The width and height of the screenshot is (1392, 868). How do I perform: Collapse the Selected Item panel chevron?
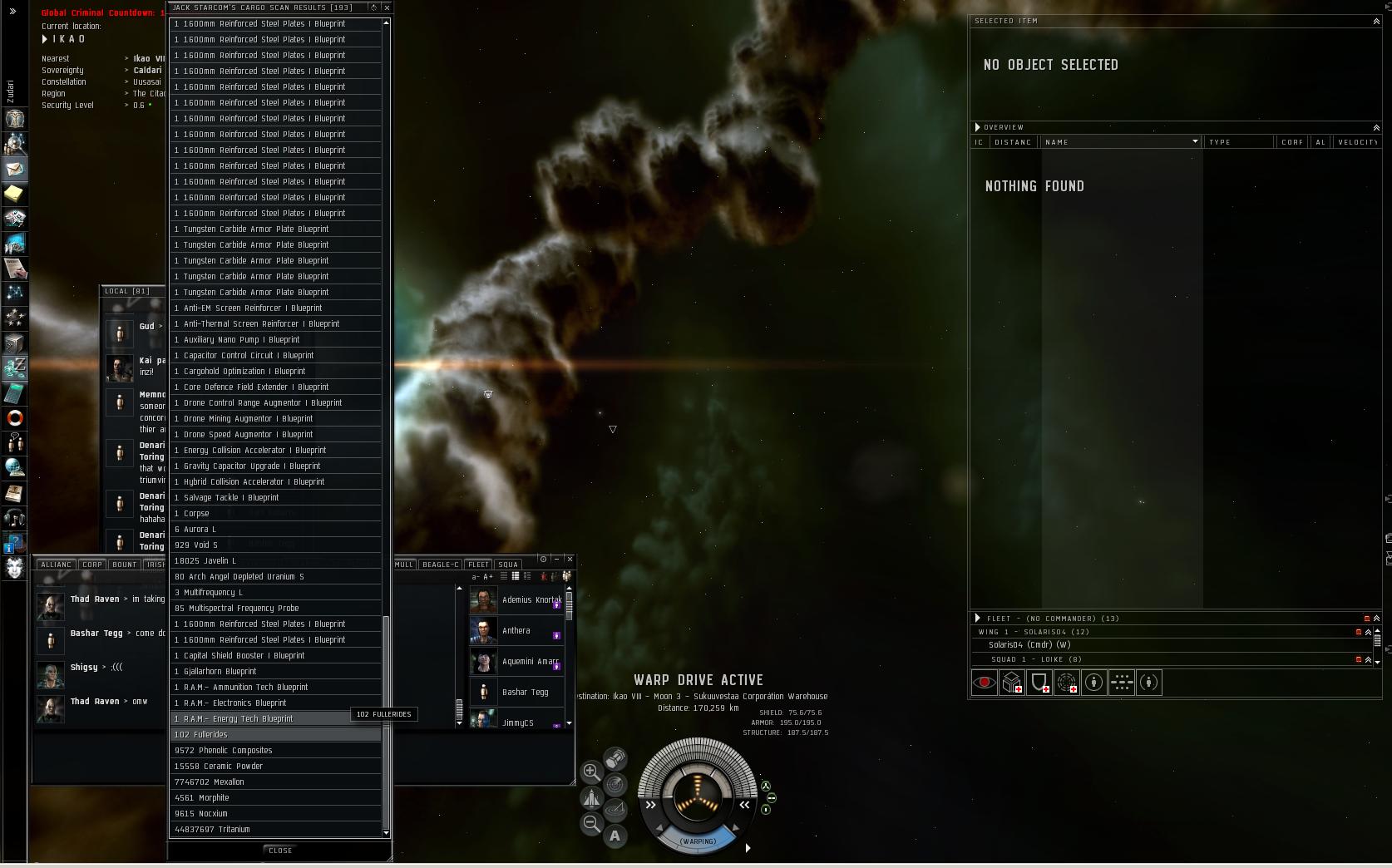[1376, 21]
